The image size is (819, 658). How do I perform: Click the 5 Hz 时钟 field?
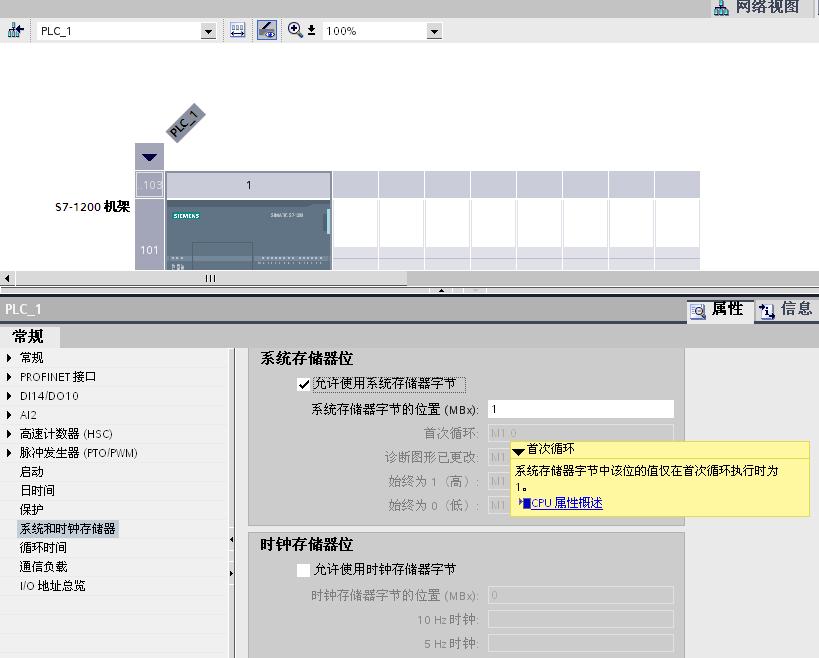pos(581,643)
